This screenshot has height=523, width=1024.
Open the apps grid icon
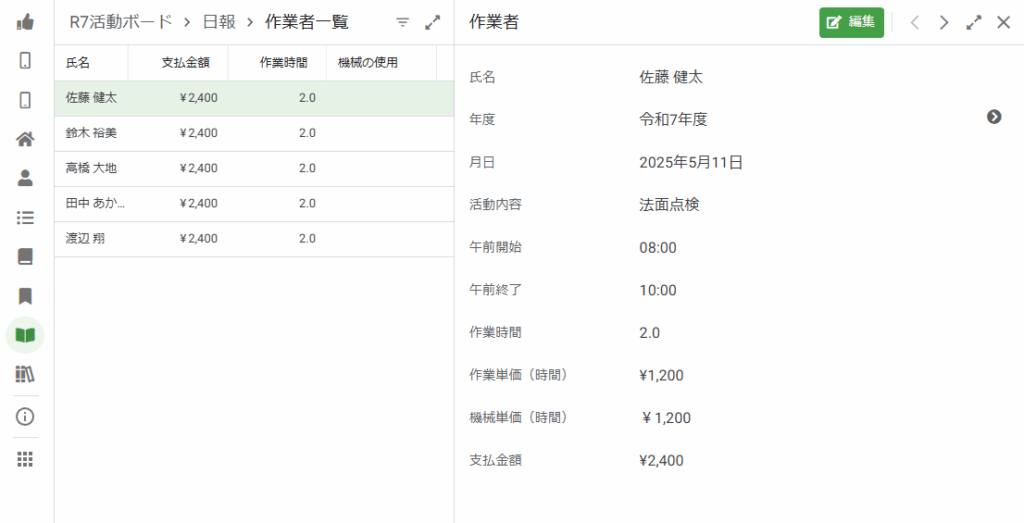25,459
